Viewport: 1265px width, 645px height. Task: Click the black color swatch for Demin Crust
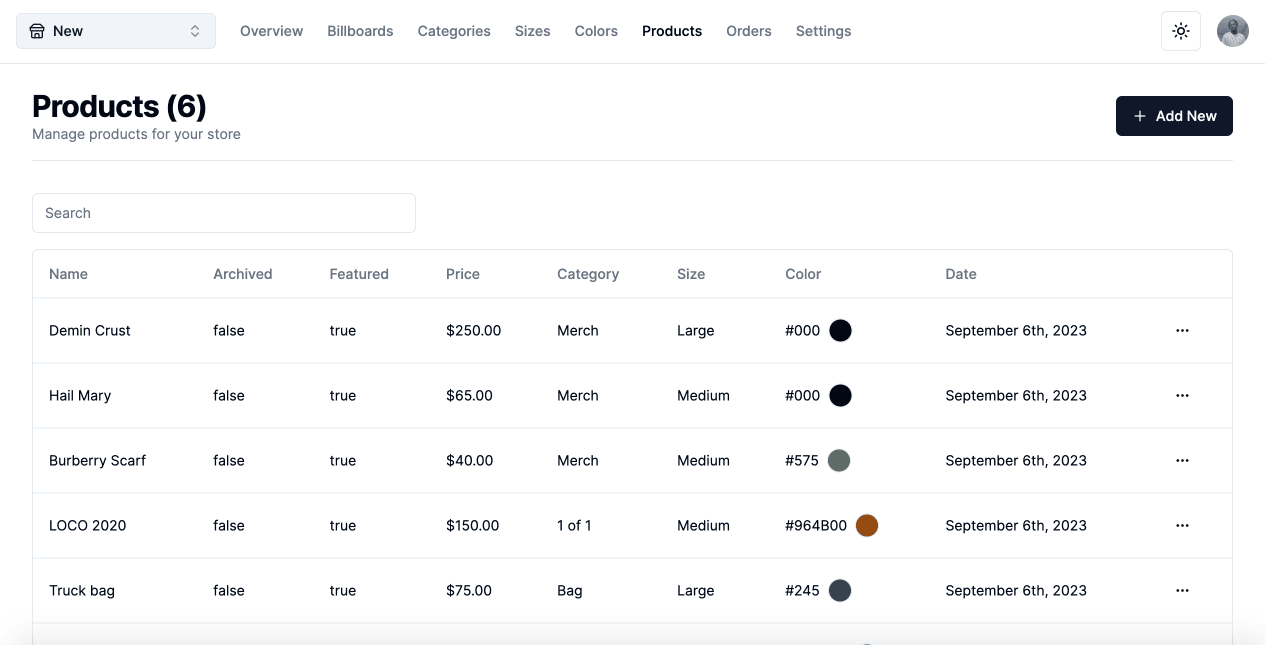pos(840,330)
